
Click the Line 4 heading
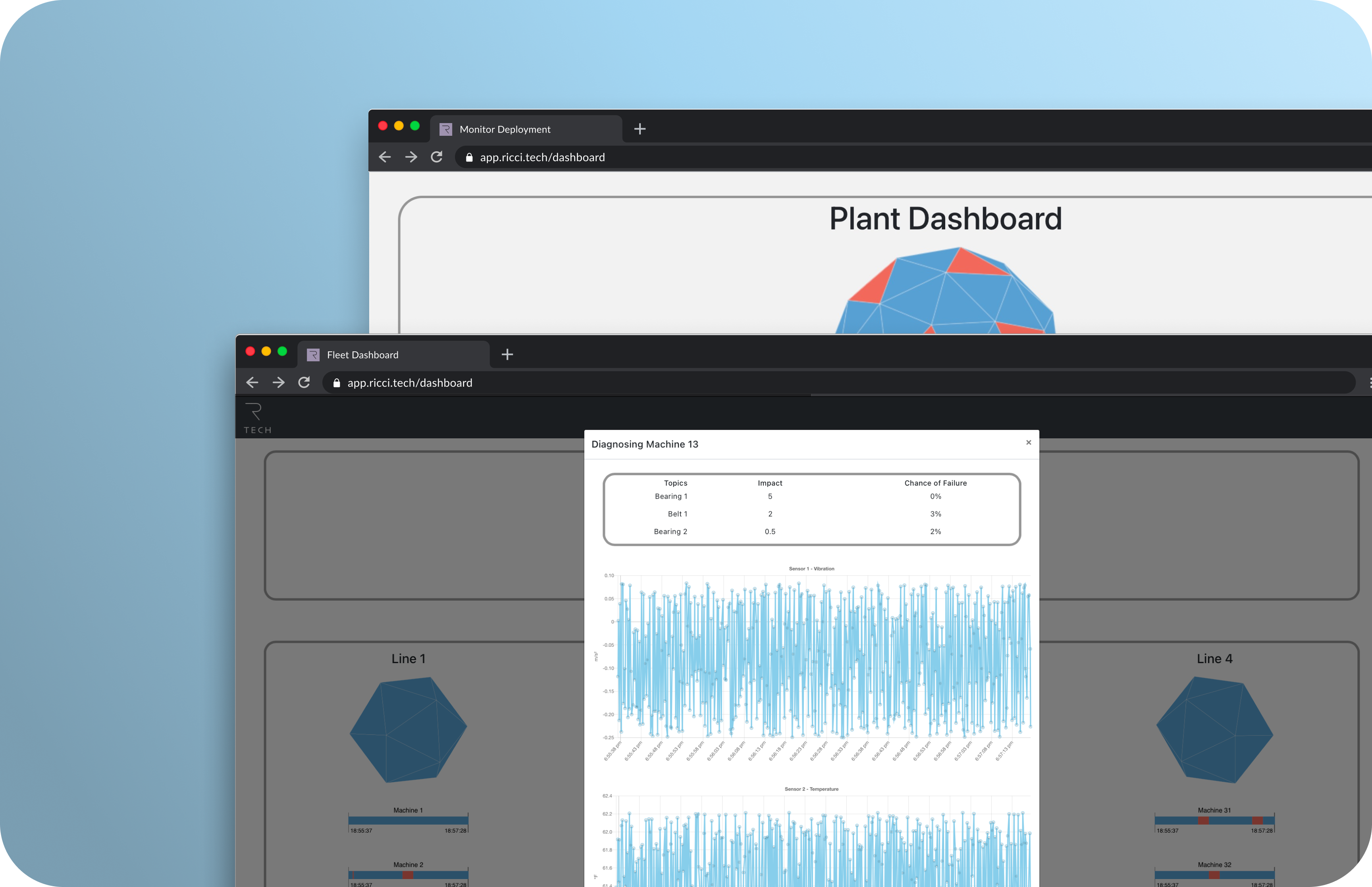(1214, 659)
